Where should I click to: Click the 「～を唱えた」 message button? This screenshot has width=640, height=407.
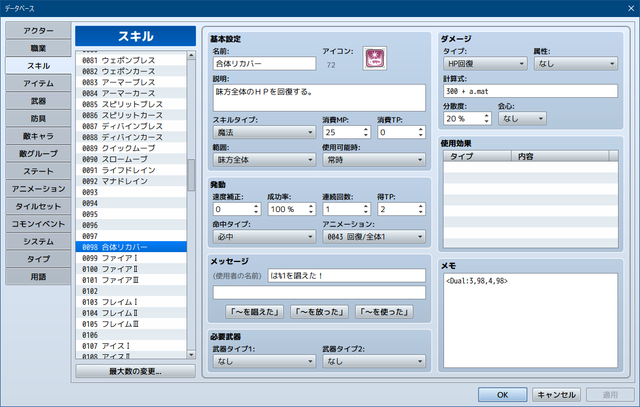(x=255, y=312)
